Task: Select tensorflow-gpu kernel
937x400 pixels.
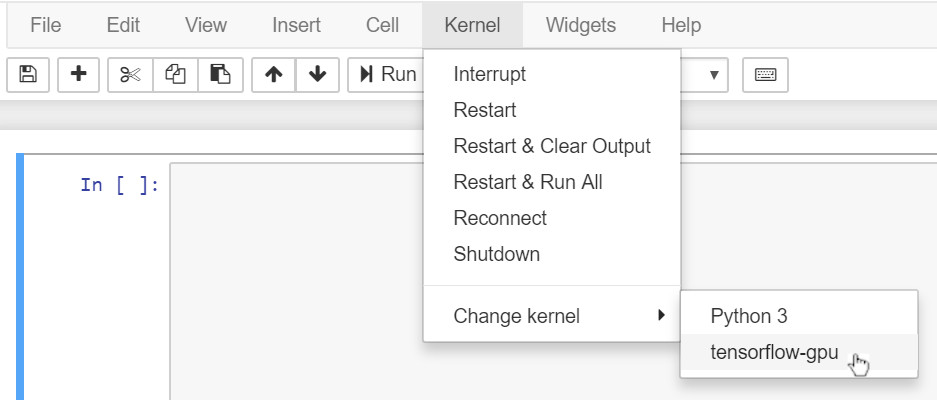Action: click(774, 351)
